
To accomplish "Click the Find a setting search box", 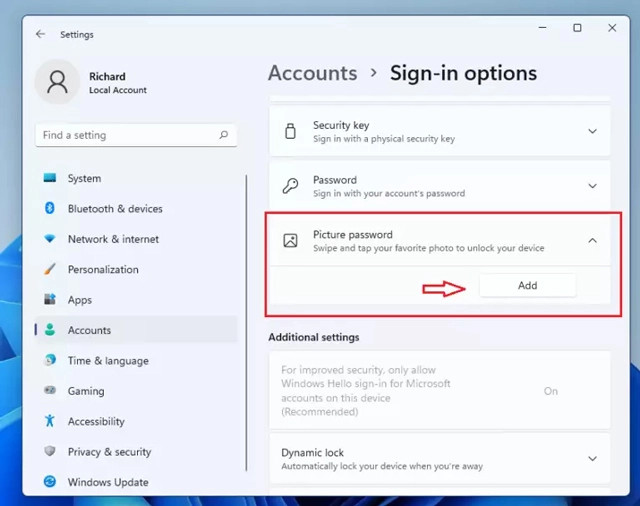I will 125,135.
